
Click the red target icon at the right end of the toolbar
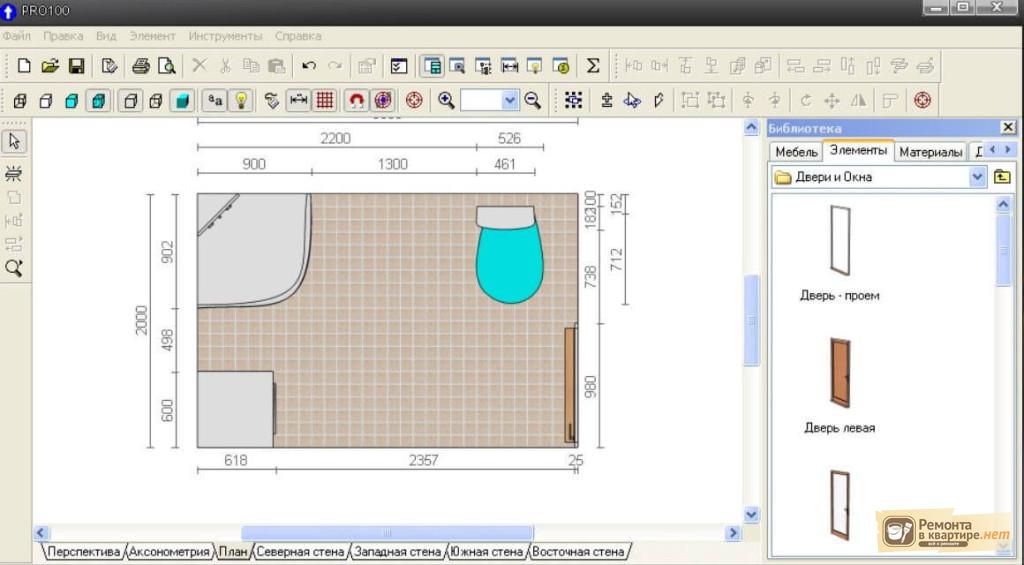pos(922,101)
